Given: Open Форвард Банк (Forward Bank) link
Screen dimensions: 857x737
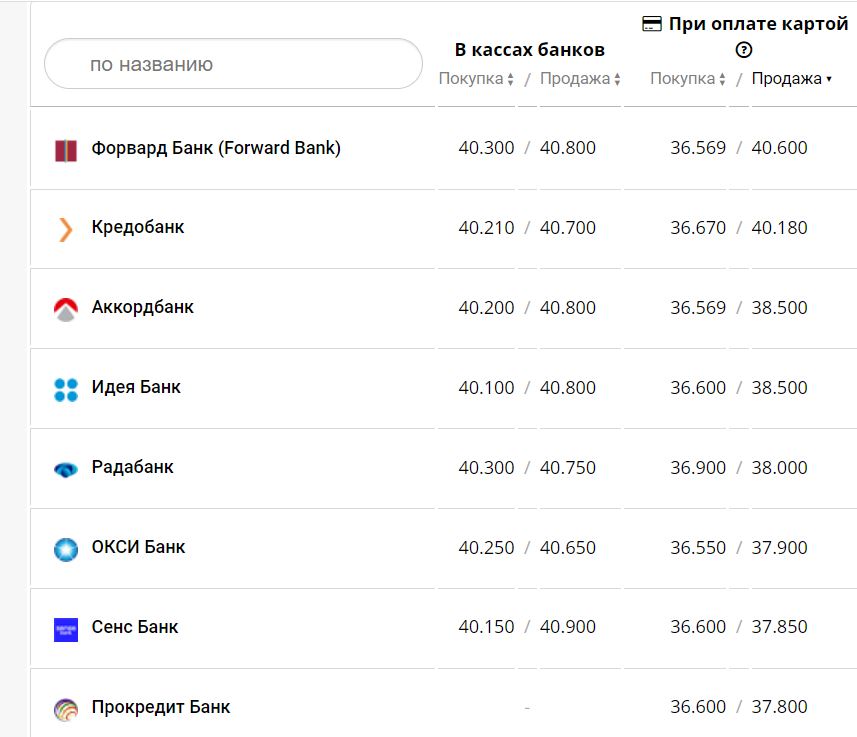Looking at the screenshot, I should (216, 148).
